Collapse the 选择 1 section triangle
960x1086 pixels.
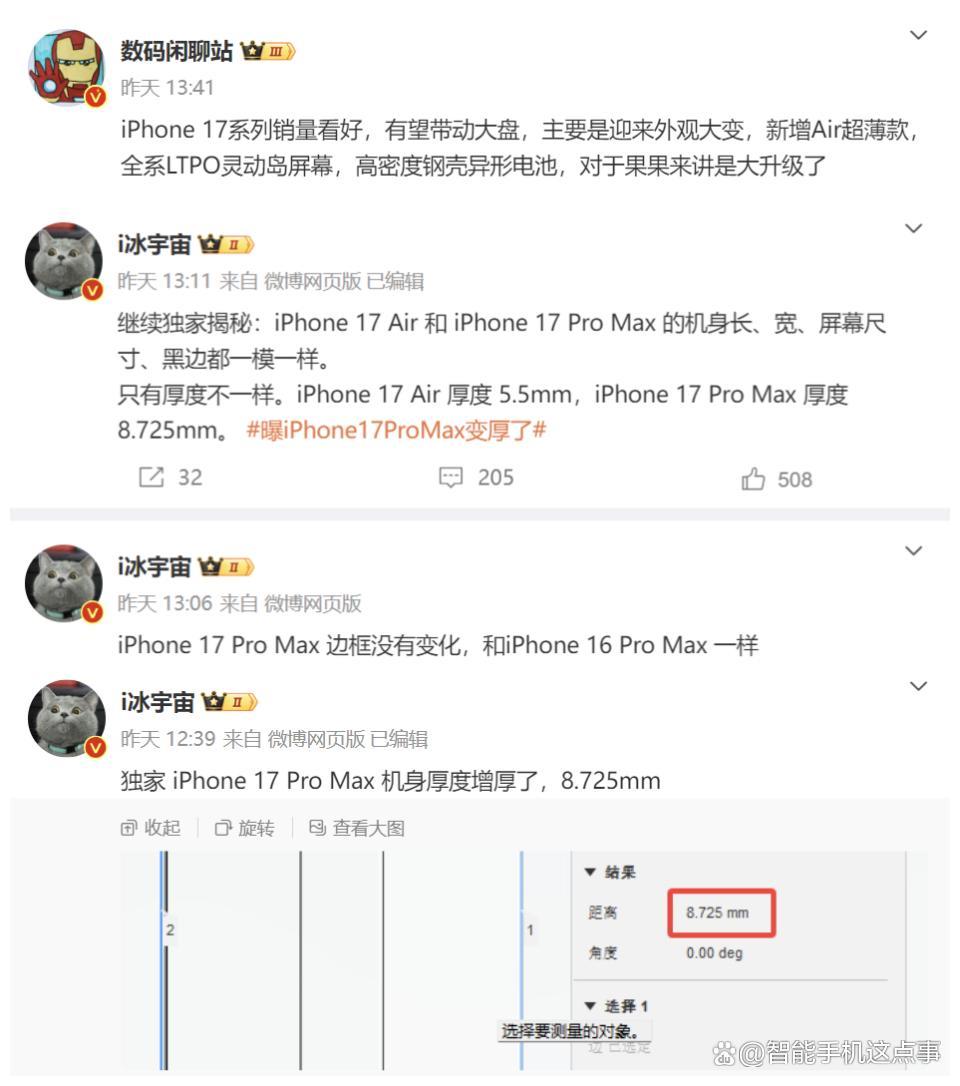[x=590, y=1006]
